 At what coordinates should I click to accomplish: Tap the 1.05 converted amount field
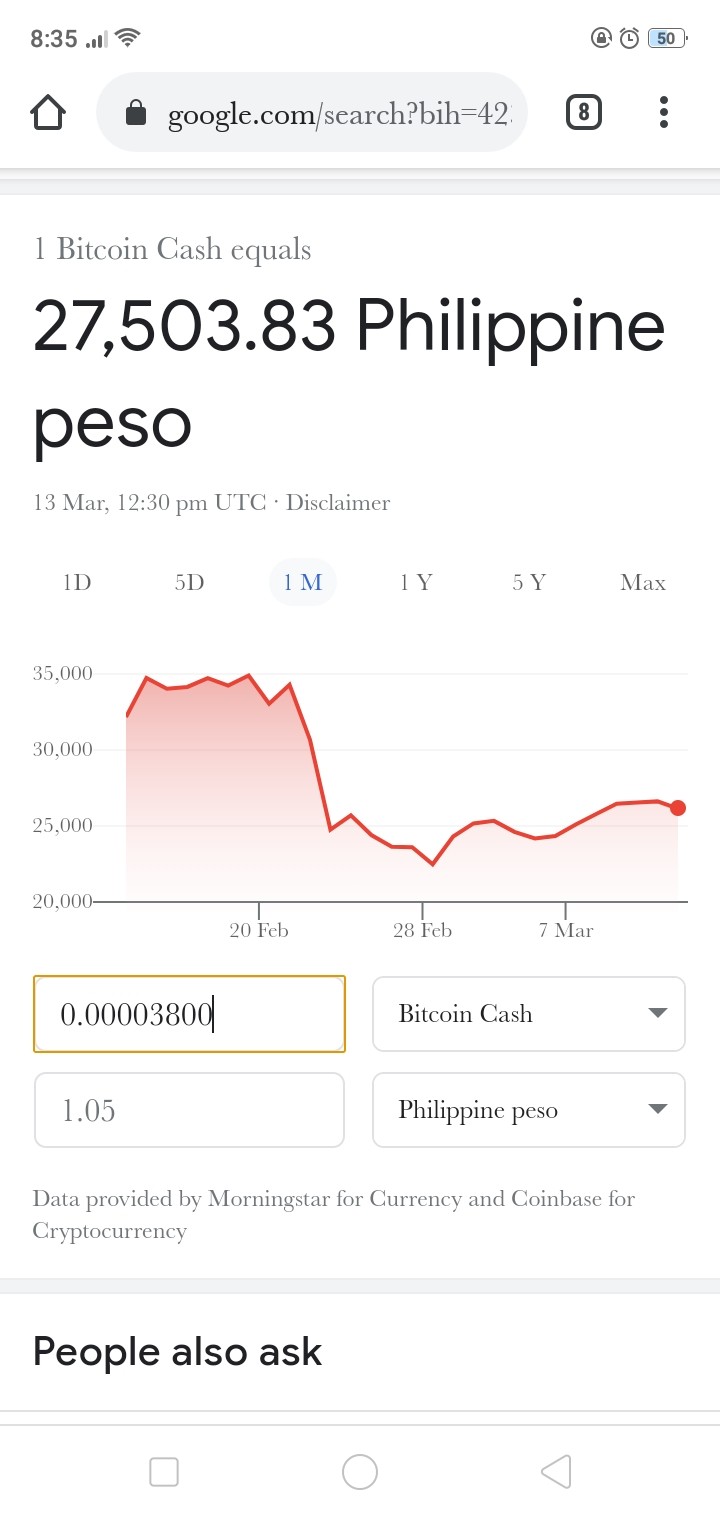click(x=189, y=1110)
